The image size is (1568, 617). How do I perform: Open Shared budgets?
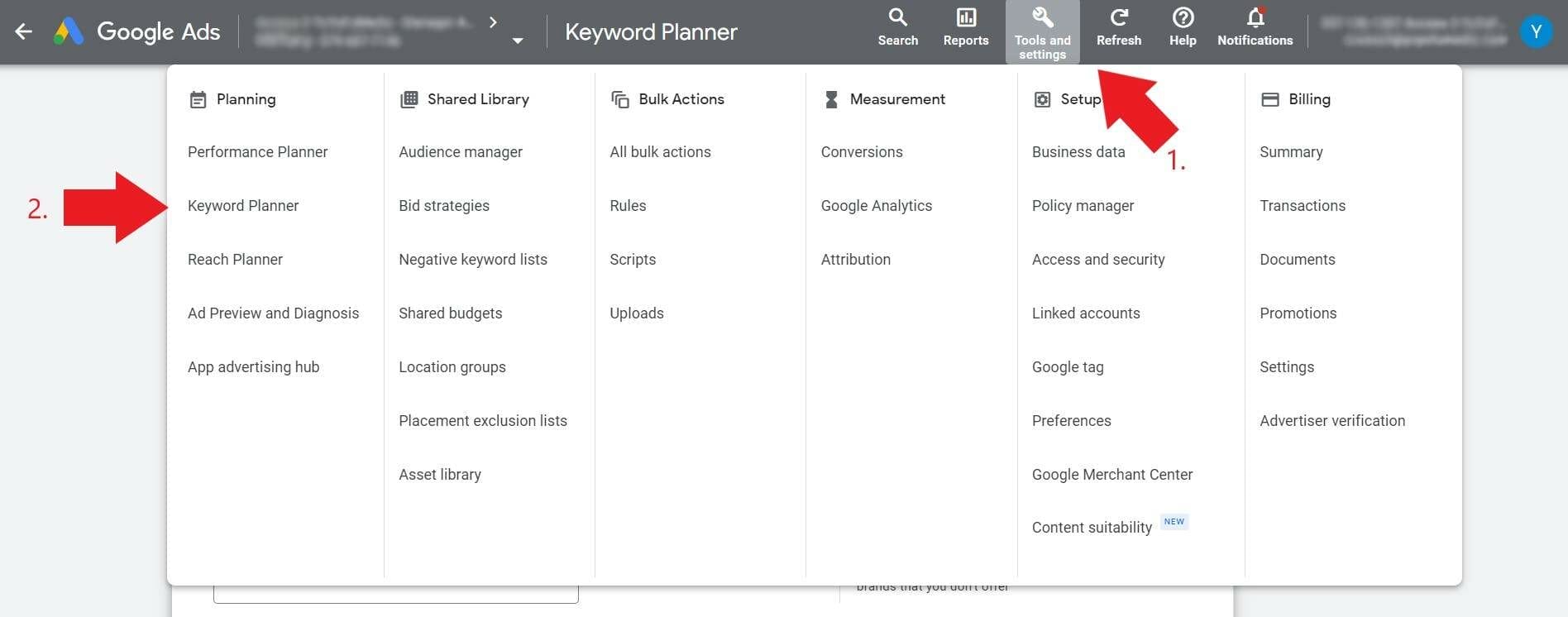(450, 313)
